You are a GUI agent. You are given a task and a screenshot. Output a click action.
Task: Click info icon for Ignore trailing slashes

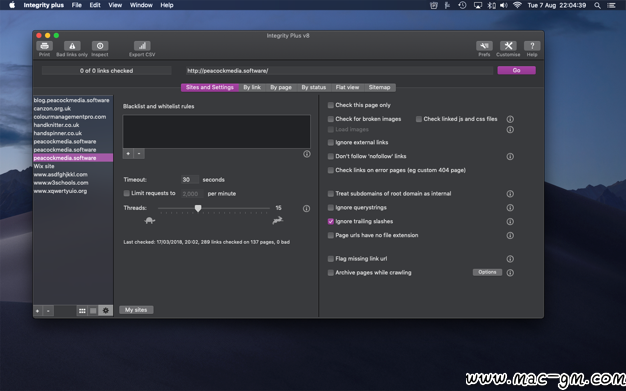[510, 222]
